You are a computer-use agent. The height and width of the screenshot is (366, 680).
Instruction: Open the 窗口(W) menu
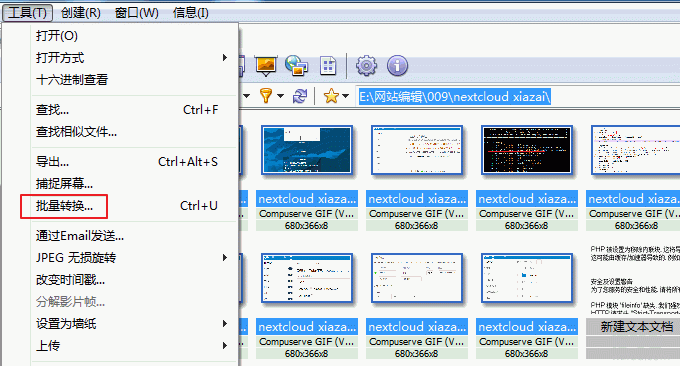point(137,13)
